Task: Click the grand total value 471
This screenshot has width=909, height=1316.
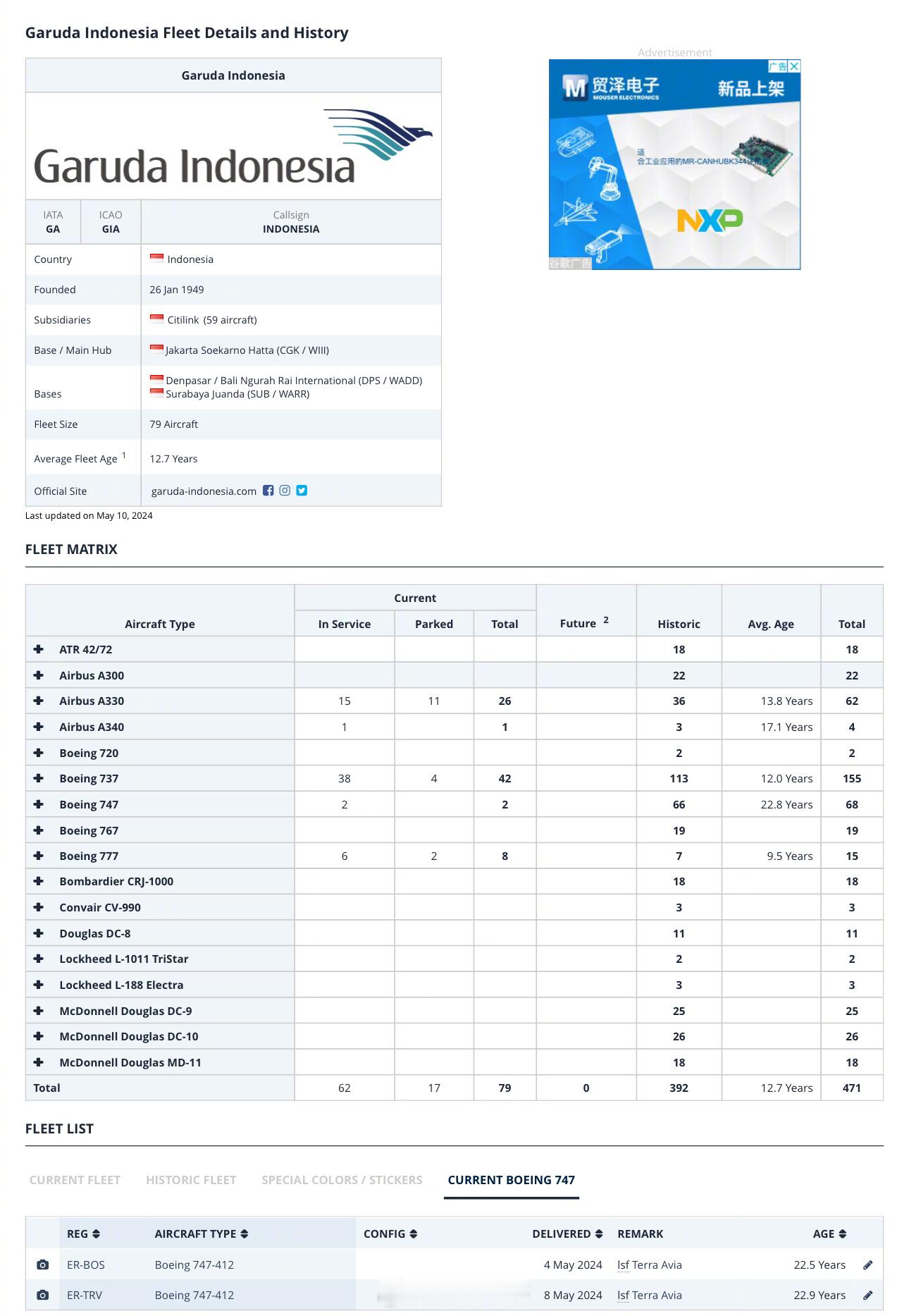Action: click(852, 1088)
